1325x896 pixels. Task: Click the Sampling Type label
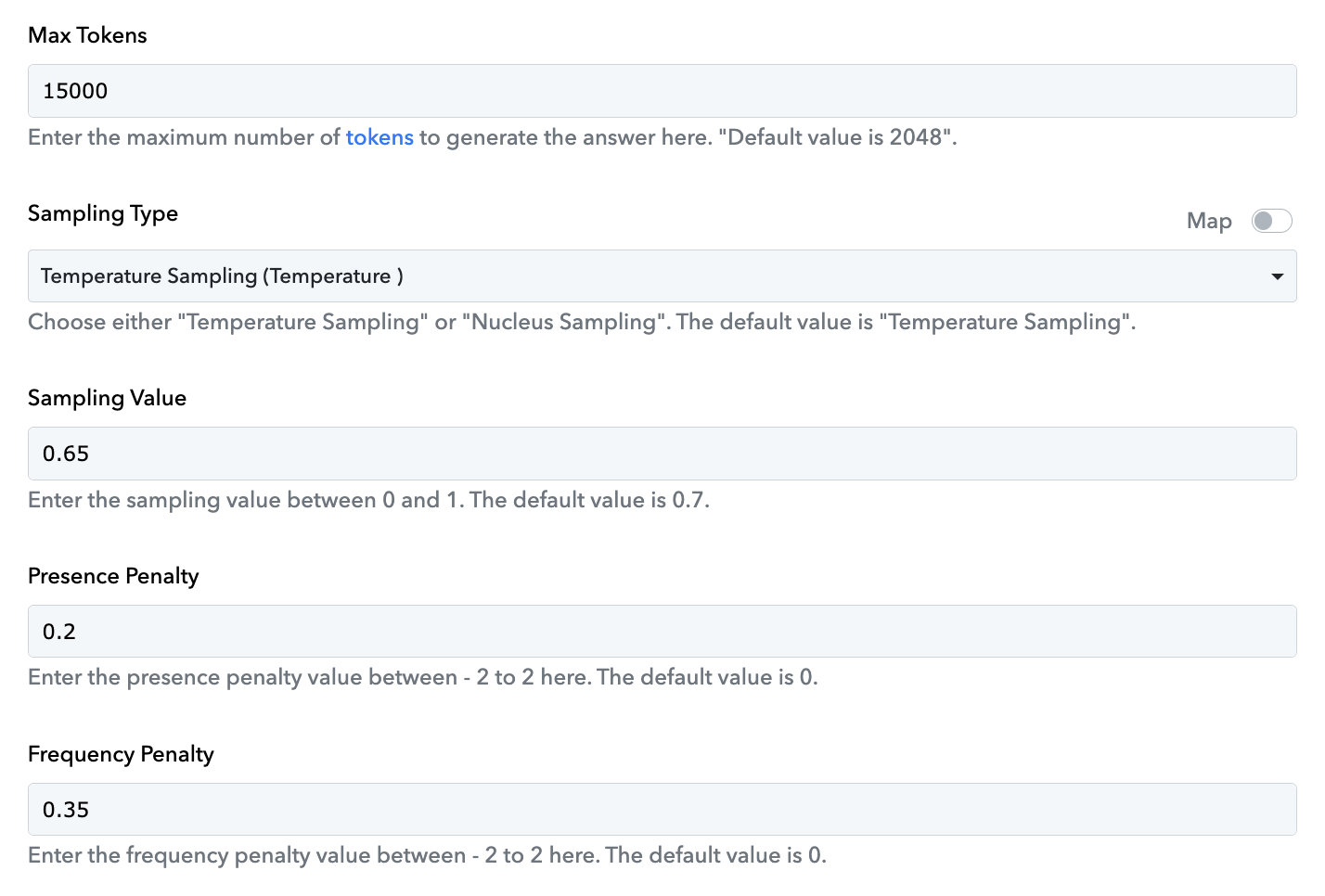click(x=103, y=213)
